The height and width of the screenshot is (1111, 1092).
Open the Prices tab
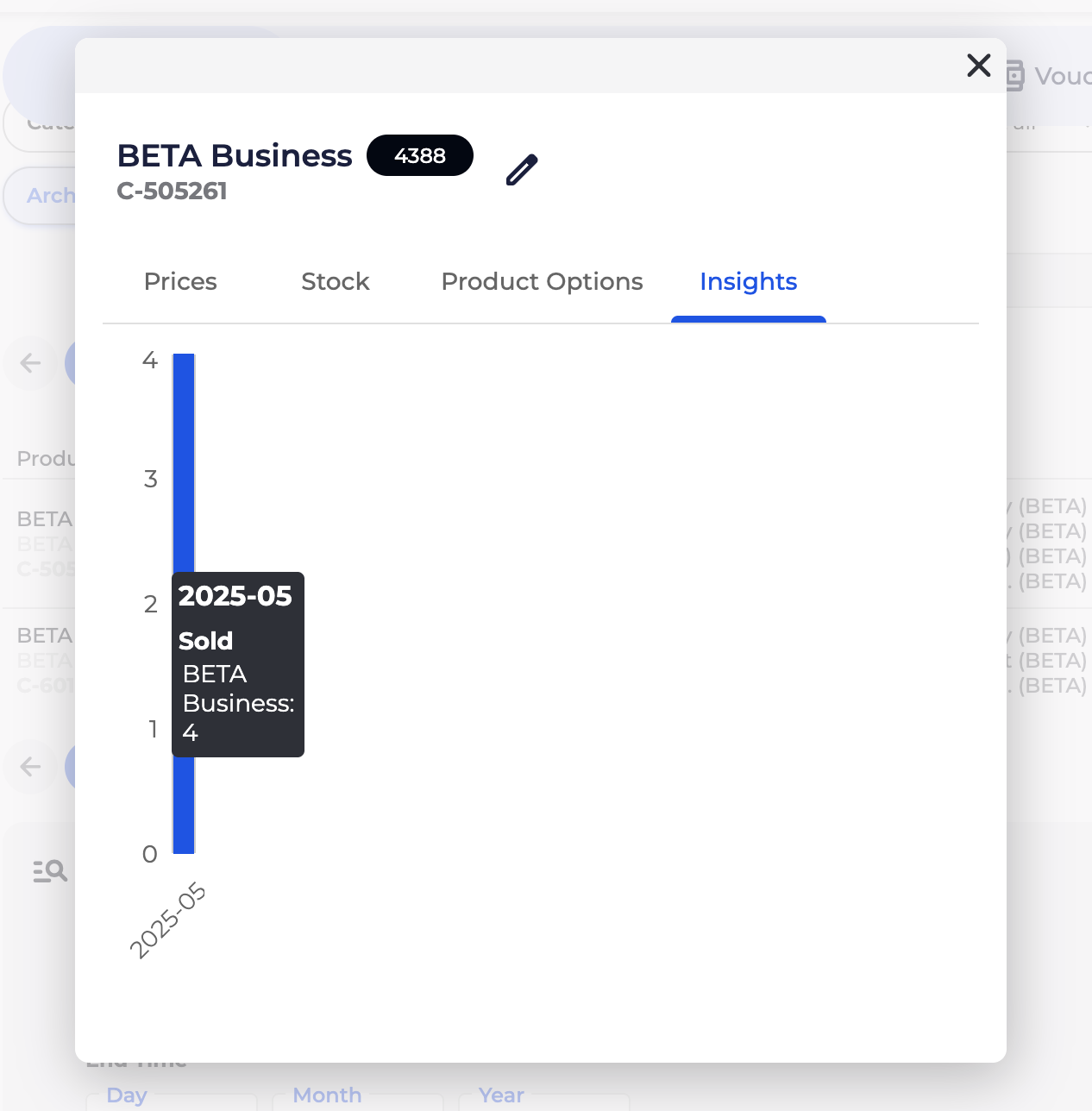tap(180, 282)
